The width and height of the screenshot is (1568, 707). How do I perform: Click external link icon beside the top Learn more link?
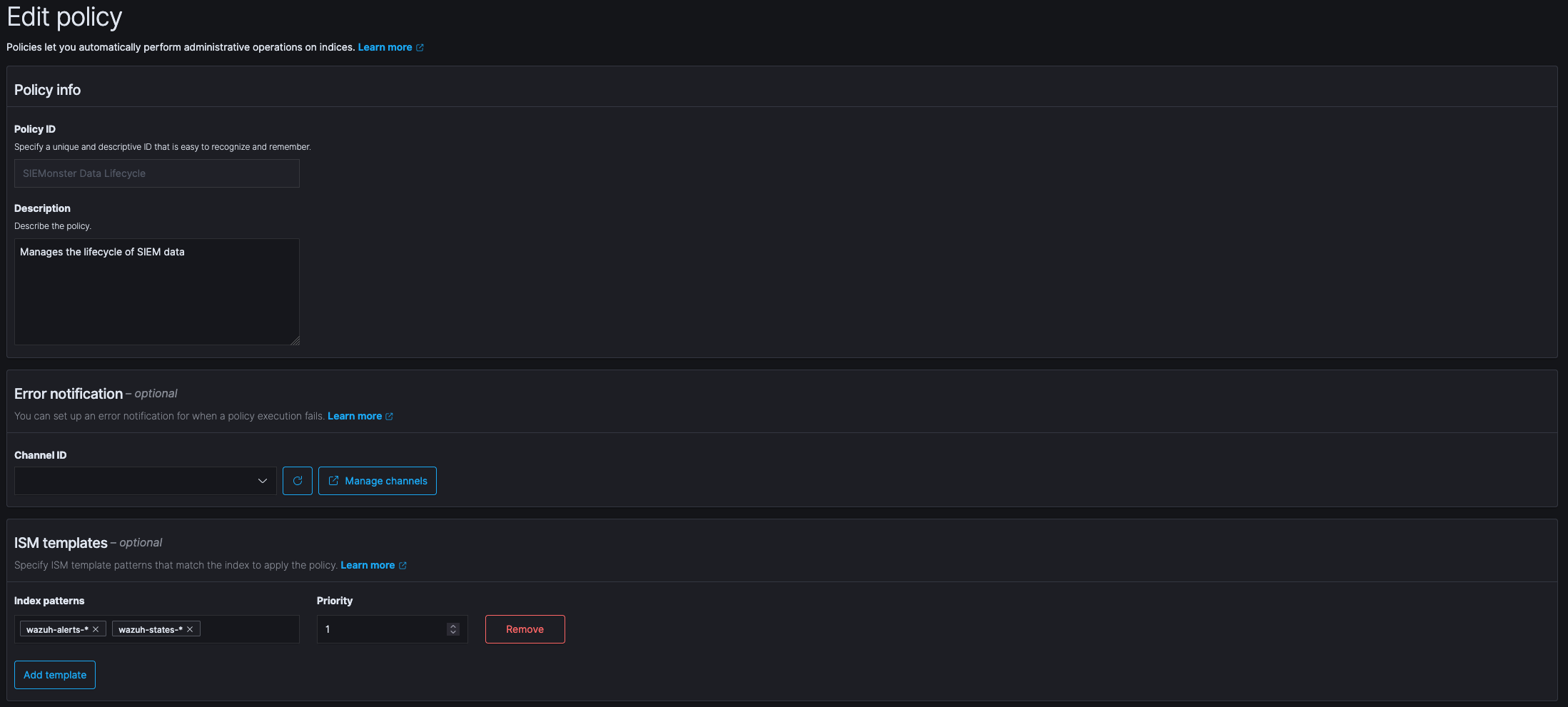420,48
